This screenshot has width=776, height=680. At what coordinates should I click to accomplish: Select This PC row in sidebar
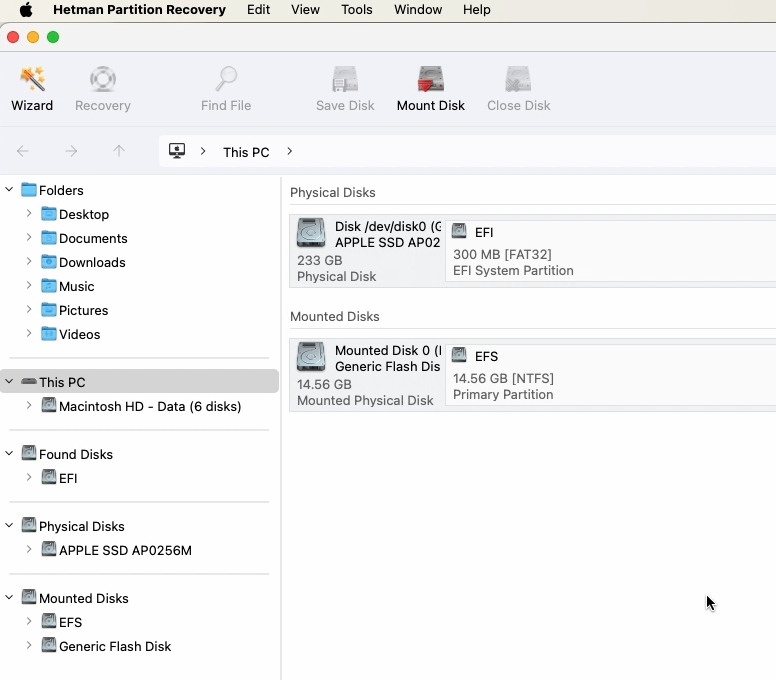pos(140,382)
